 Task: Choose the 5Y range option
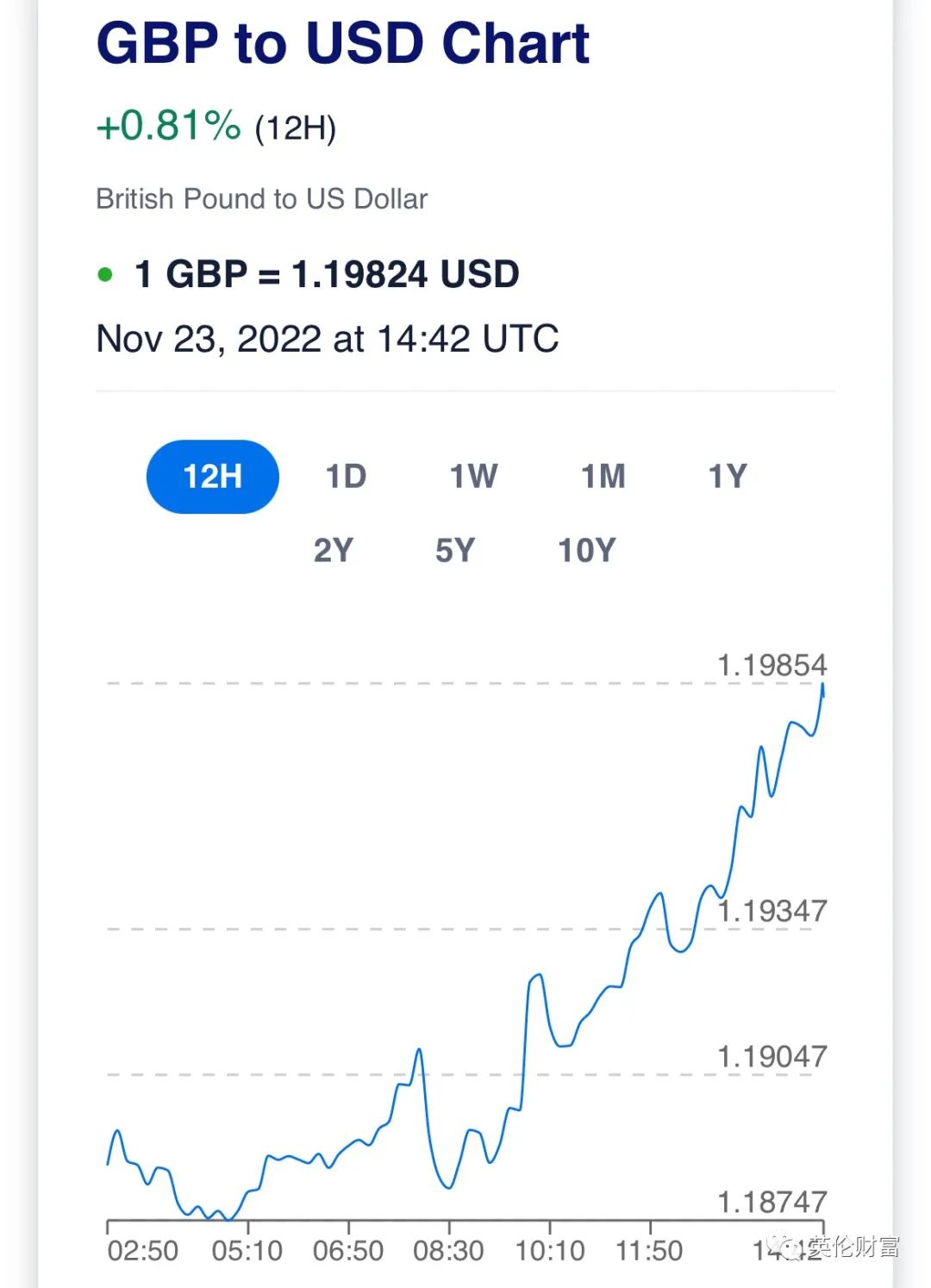click(455, 550)
